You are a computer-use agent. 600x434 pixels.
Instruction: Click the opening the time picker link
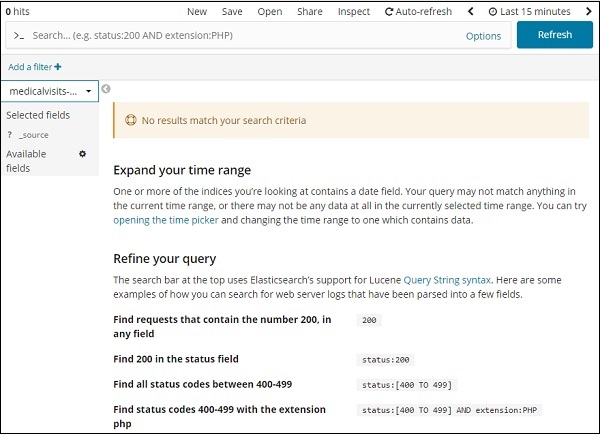coord(160,219)
